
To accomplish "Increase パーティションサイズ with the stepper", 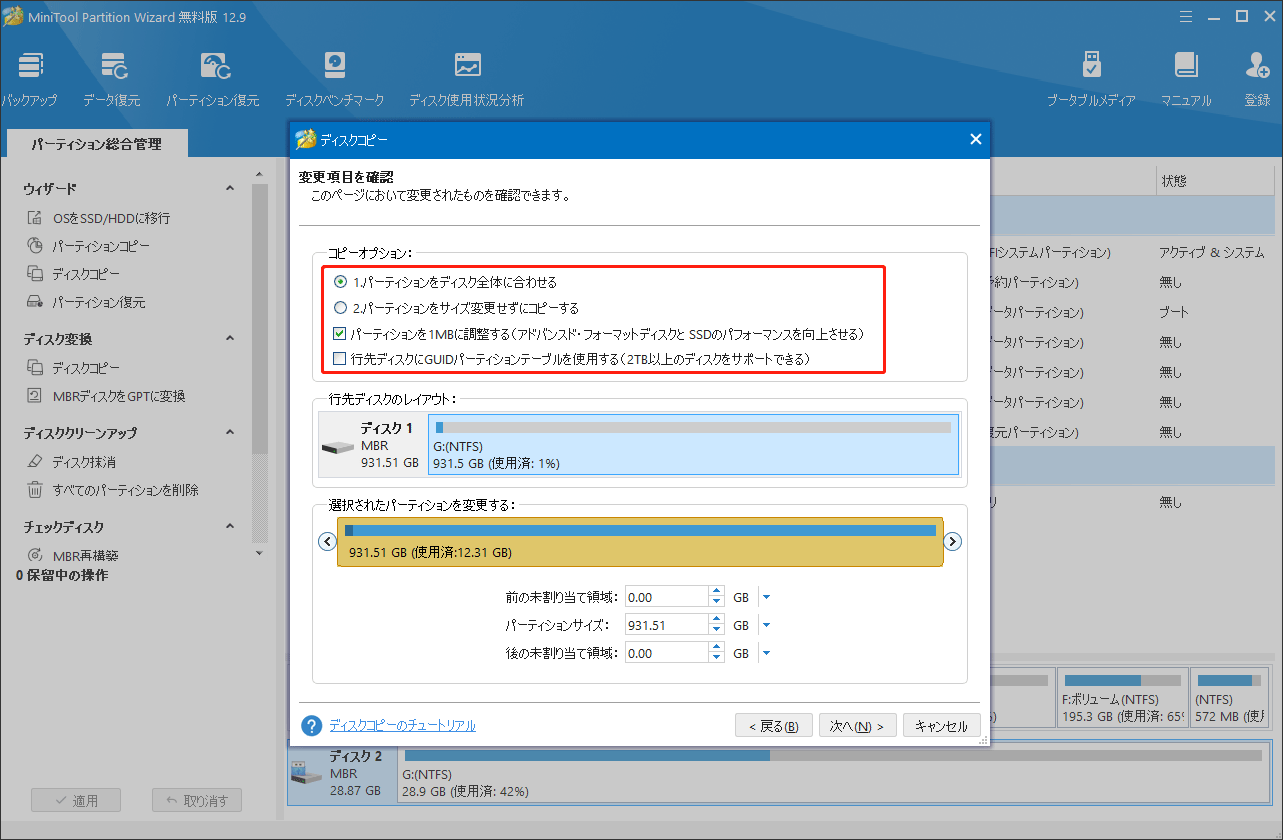I will (x=716, y=620).
